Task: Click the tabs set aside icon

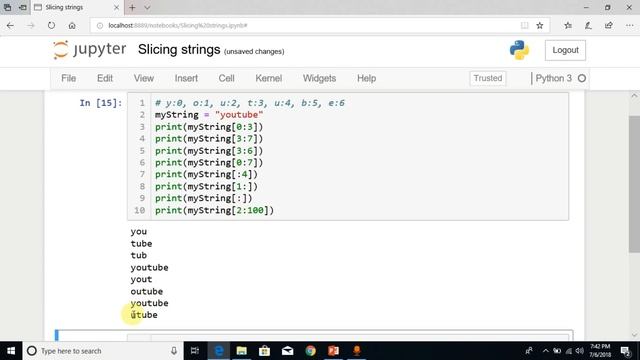Action: click(x=7, y=7)
